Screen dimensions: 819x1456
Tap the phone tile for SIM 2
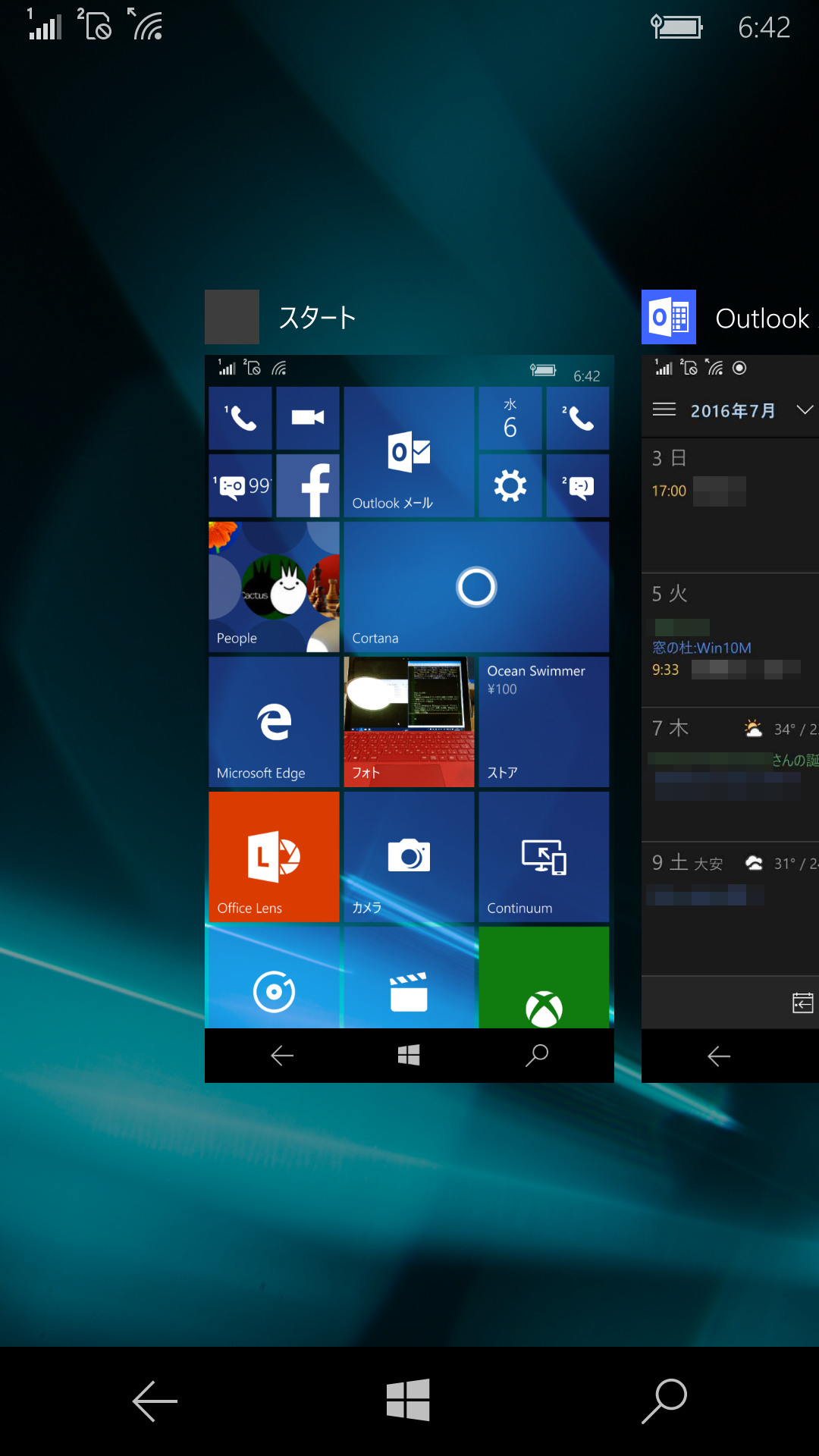pos(578,418)
